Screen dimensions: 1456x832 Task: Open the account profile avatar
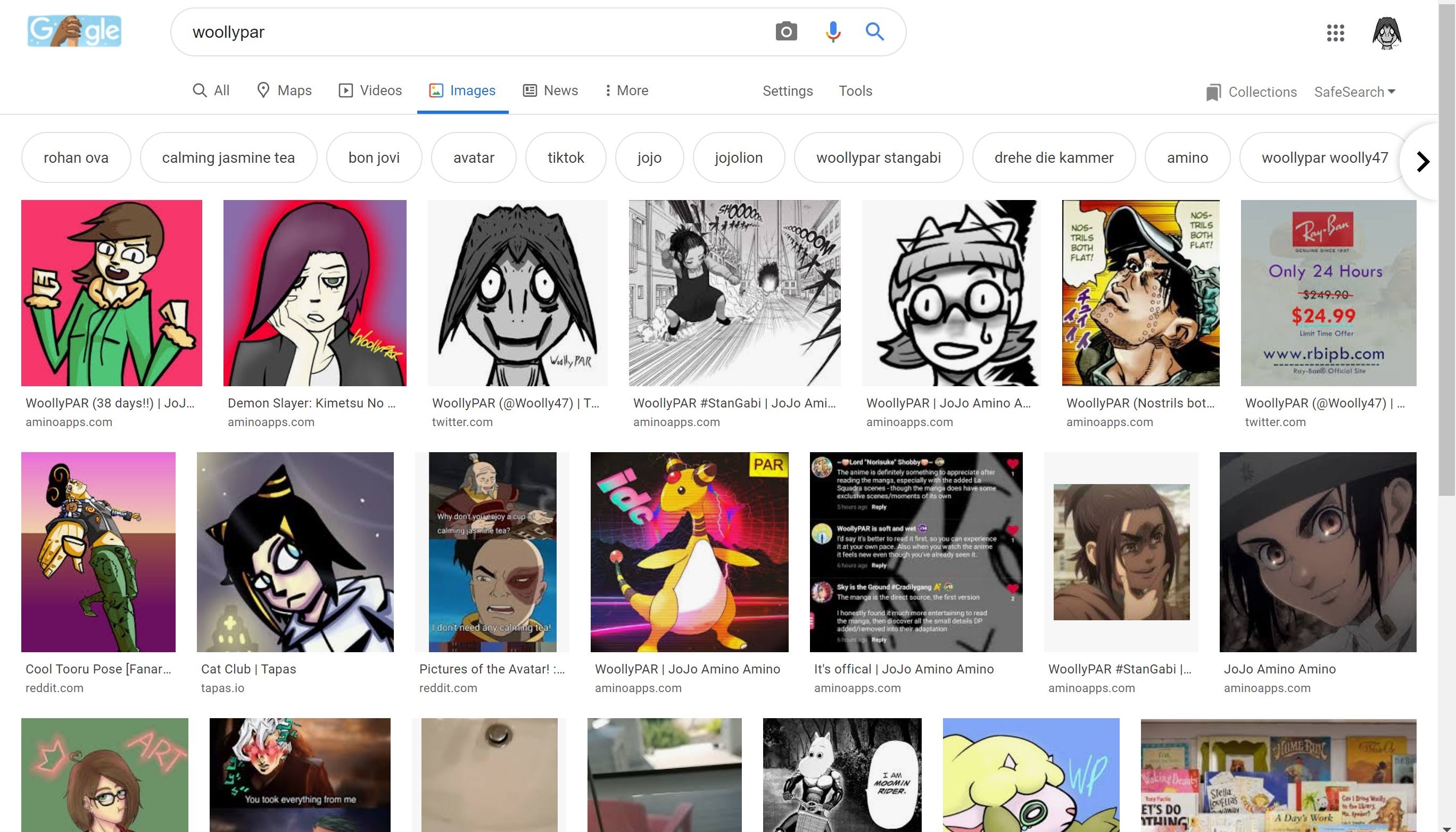[x=1387, y=32]
